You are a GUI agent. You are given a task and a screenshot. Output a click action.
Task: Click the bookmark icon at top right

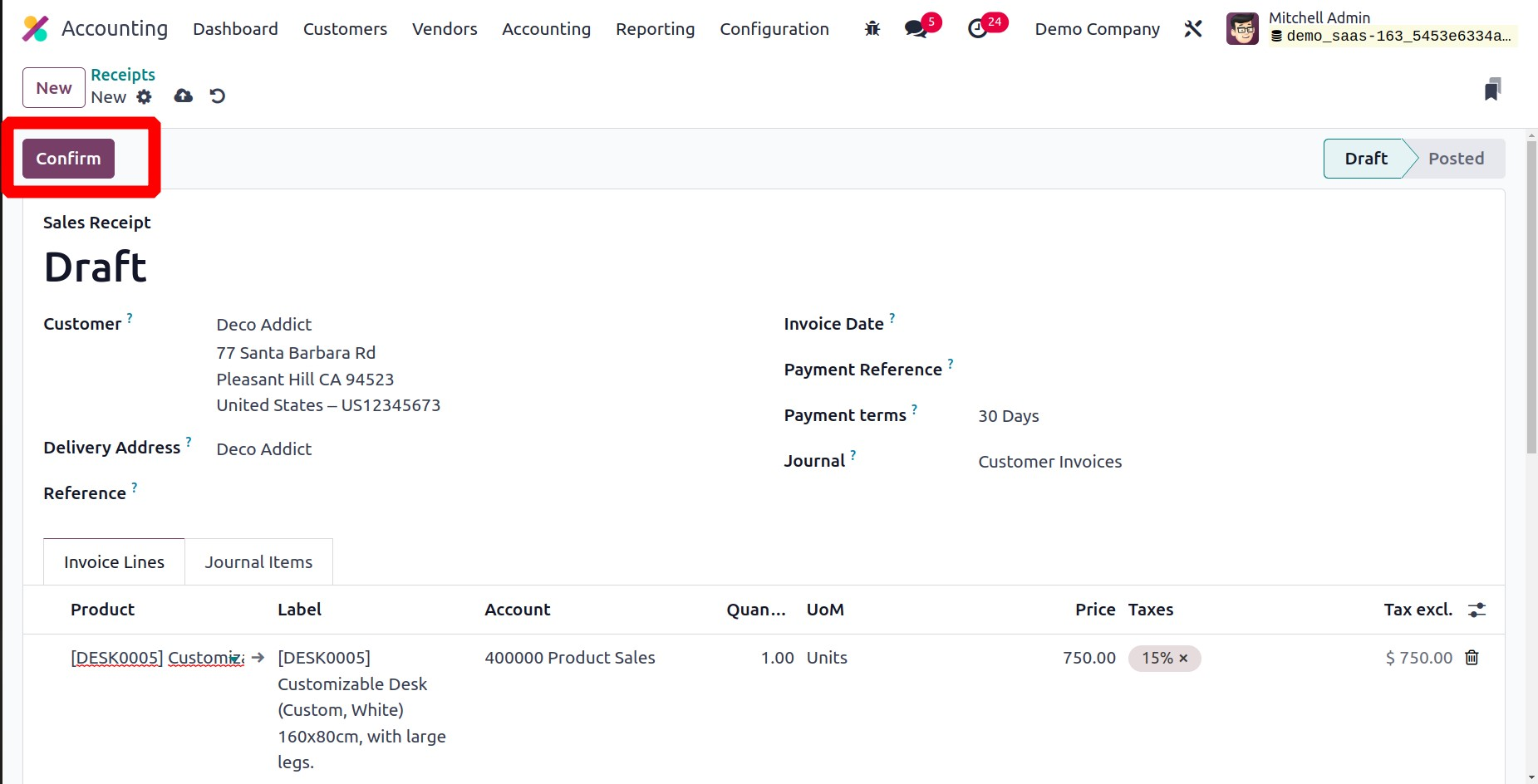pyautogui.click(x=1492, y=90)
